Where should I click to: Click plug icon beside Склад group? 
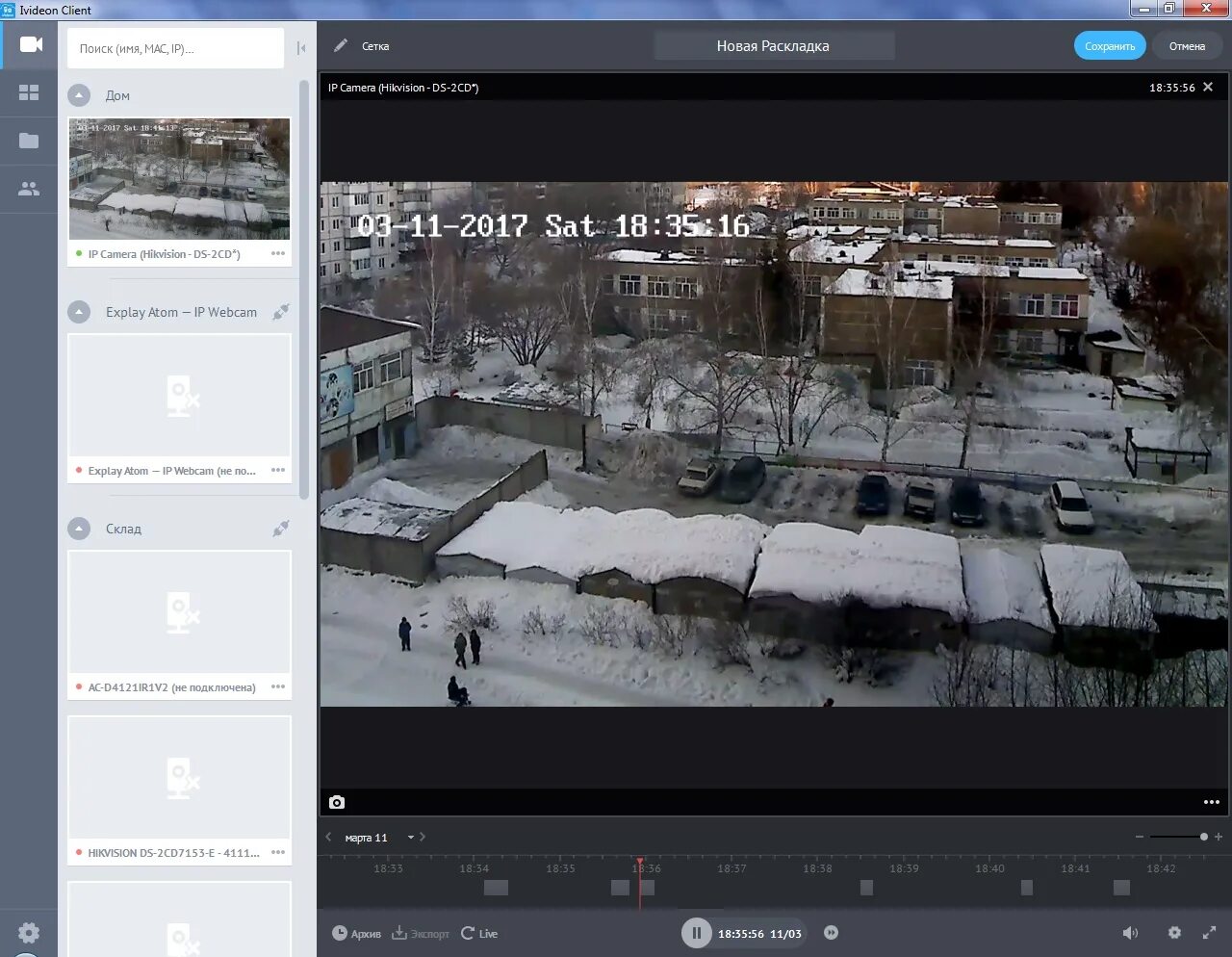281,529
